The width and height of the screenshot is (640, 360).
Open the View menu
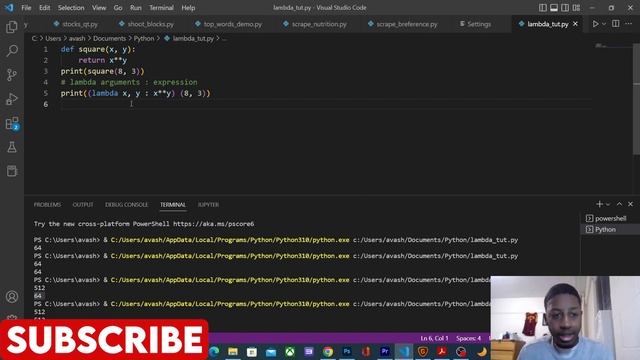pyautogui.click(x=99, y=8)
